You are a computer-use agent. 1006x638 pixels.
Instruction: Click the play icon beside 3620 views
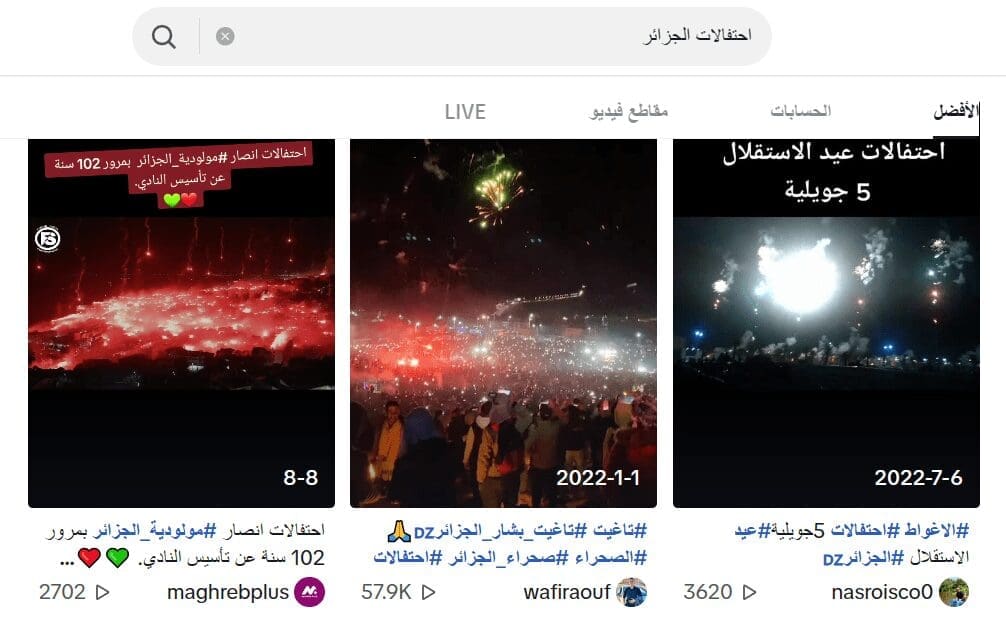(748, 592)
